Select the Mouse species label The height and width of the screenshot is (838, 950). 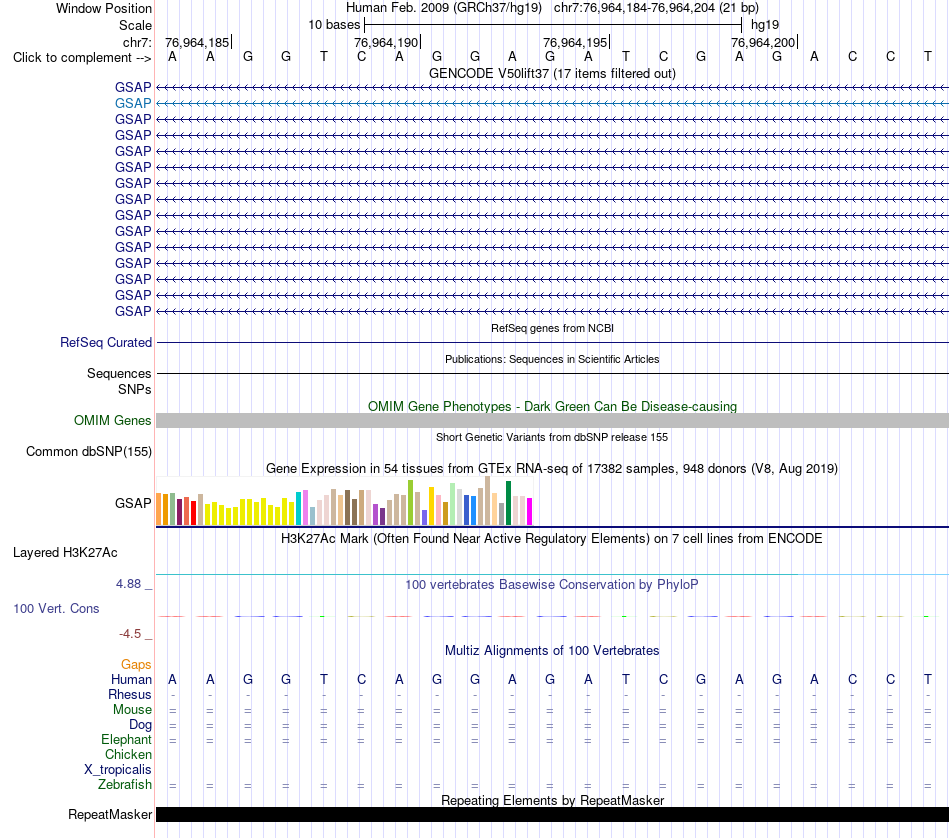(x=132, y=710)
